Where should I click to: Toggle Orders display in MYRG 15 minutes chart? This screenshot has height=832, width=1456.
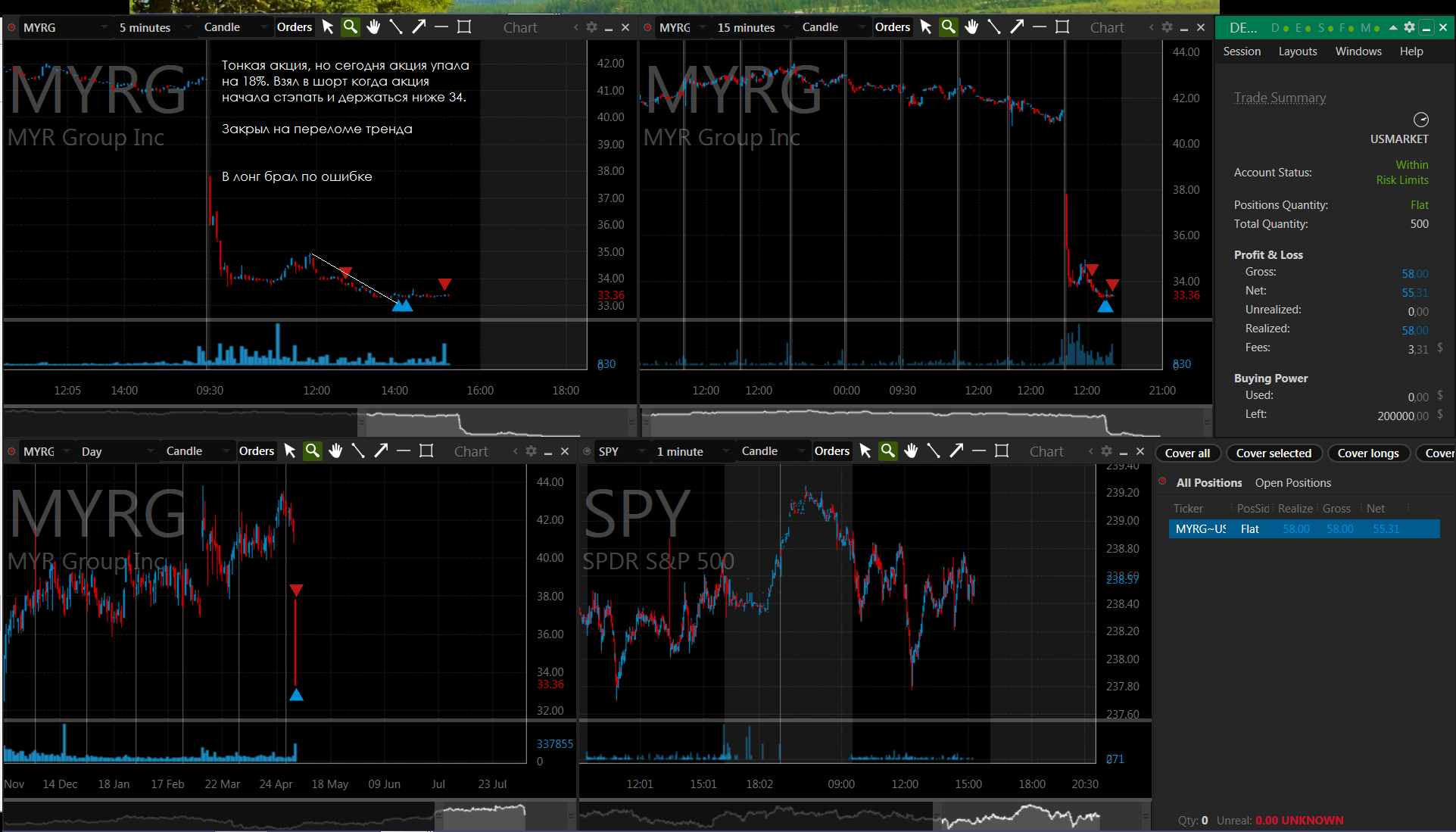click(893, 27)
